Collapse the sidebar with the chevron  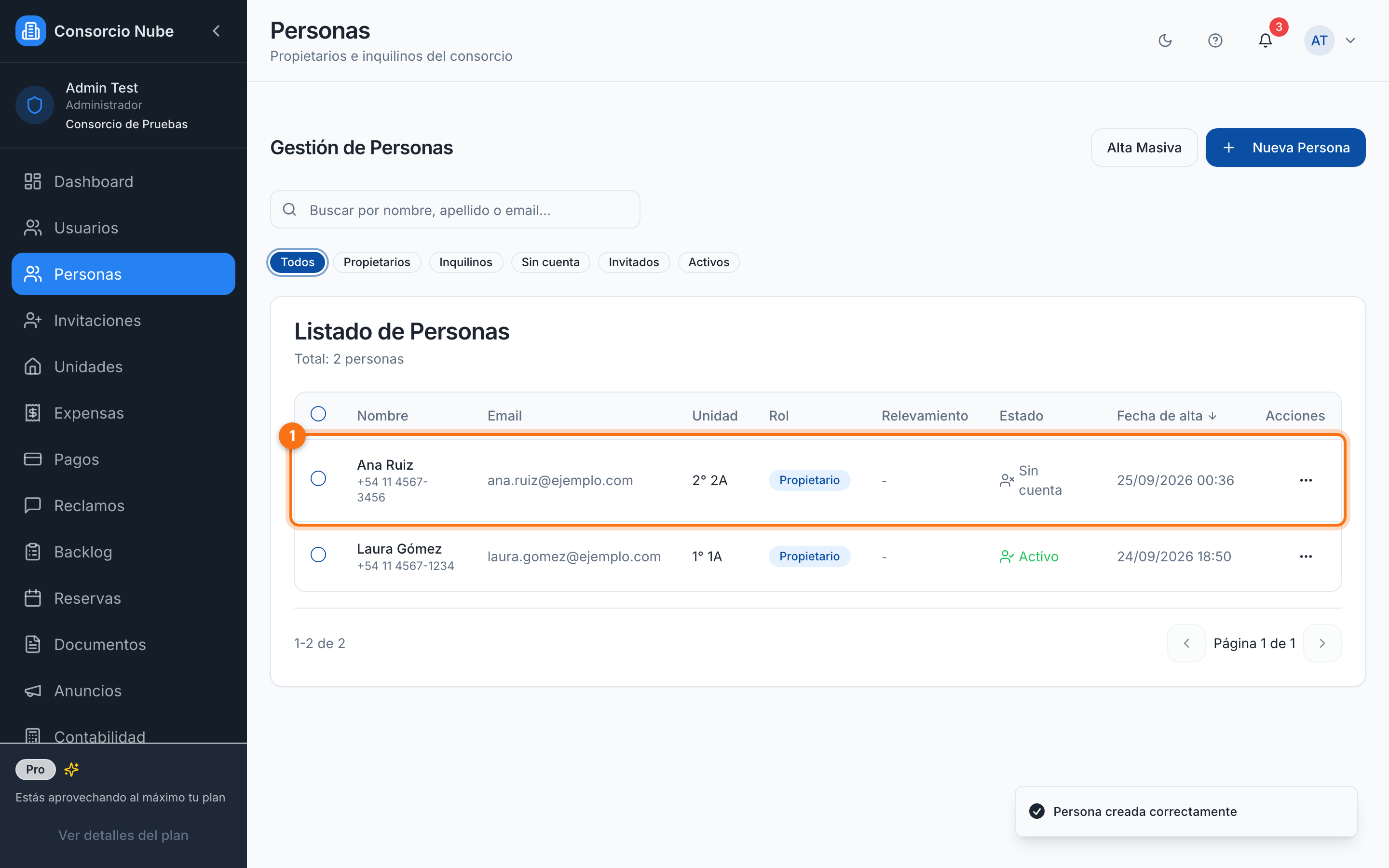[x=217, y=31]
